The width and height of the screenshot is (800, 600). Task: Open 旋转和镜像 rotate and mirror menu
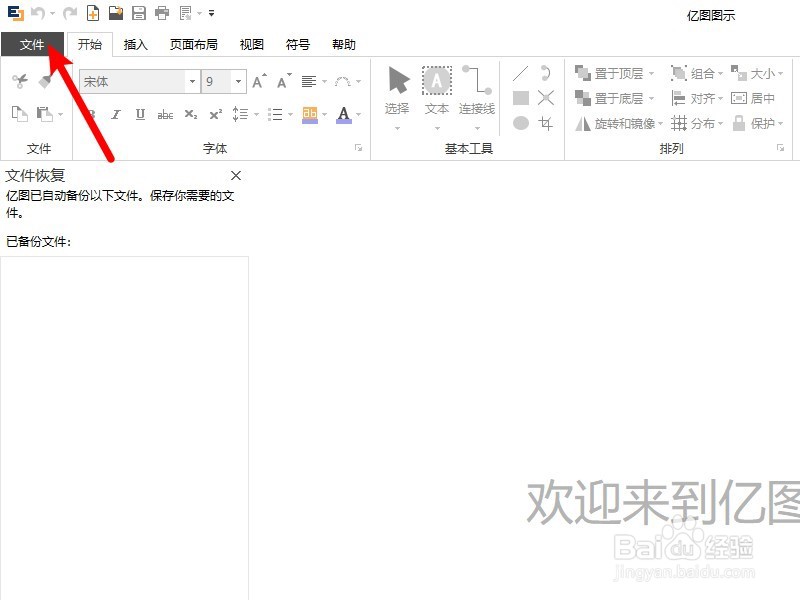point(618,123)
